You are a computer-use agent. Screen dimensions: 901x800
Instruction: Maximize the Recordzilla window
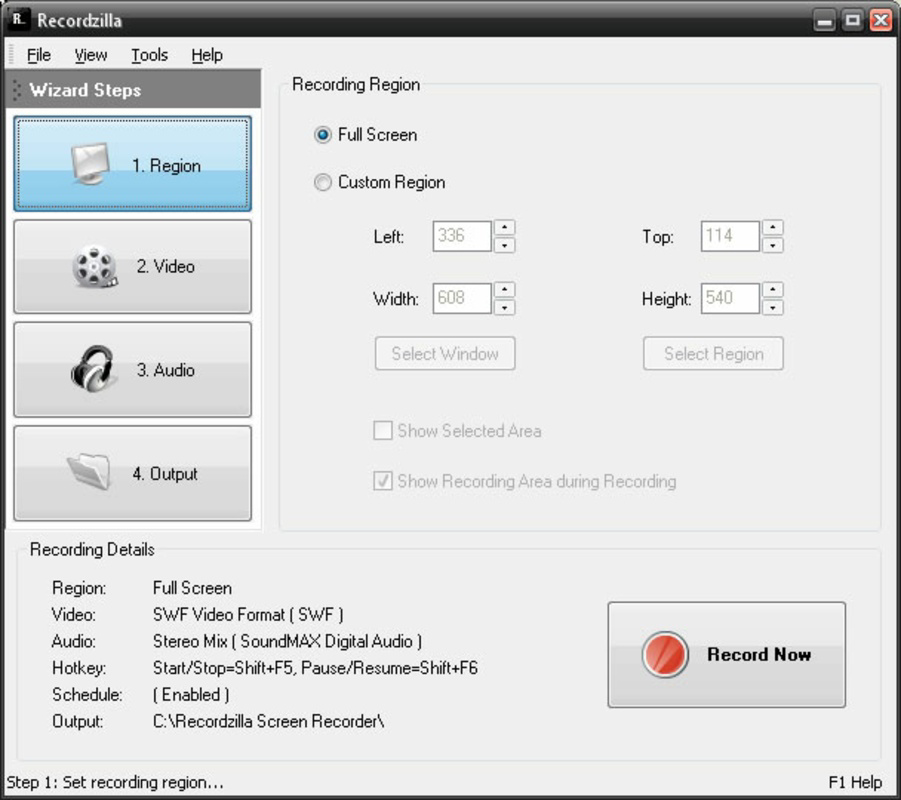pos(852,21)
